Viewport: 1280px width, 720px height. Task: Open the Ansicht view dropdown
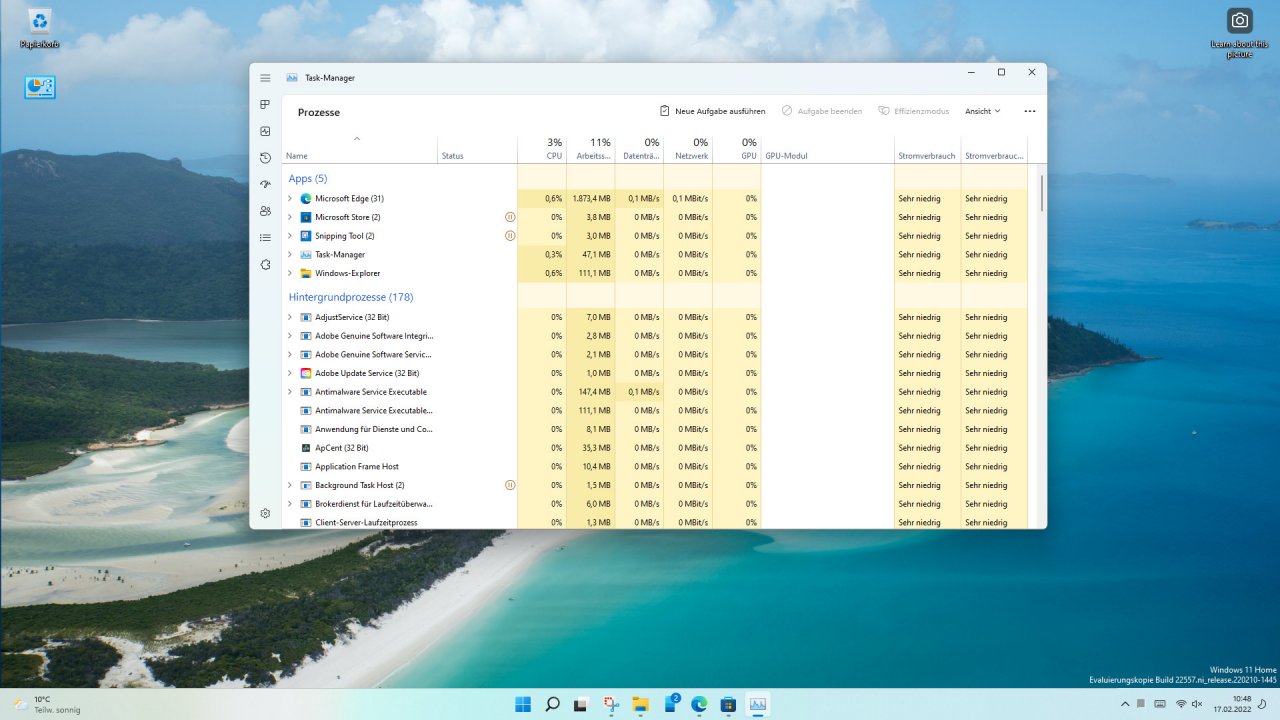point(982,111)
